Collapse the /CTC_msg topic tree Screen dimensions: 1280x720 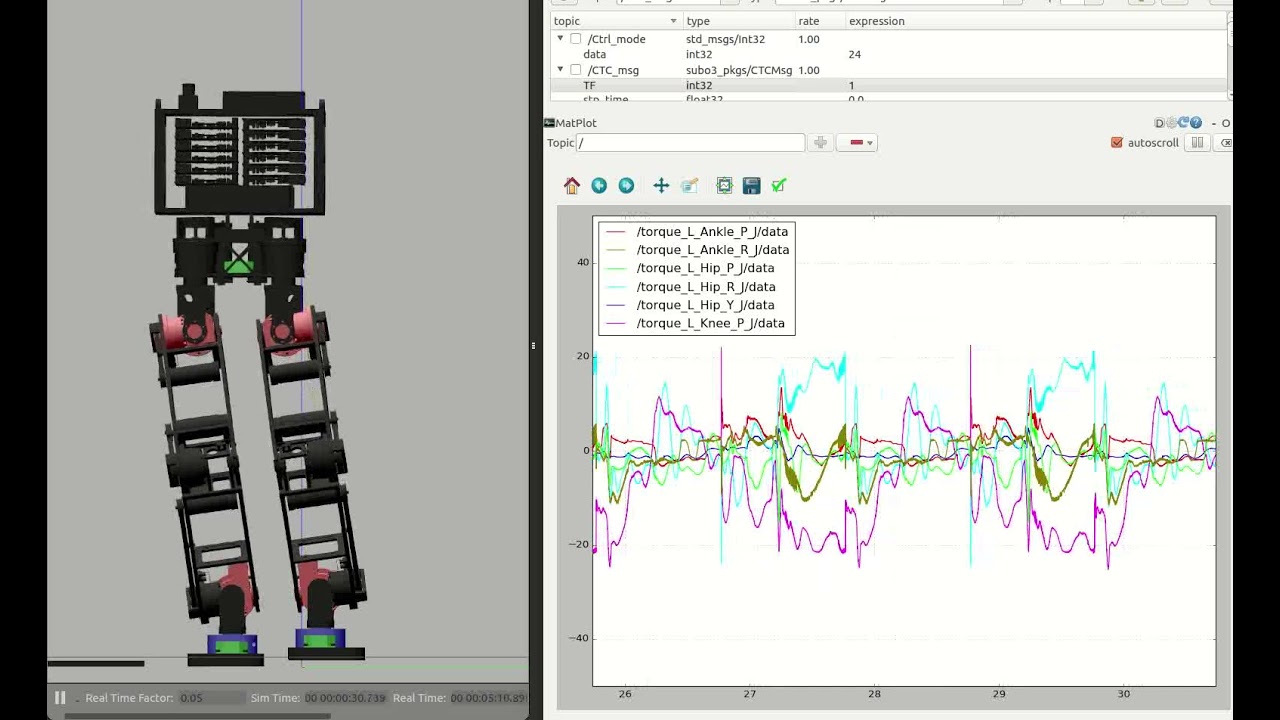pos(560,70)
